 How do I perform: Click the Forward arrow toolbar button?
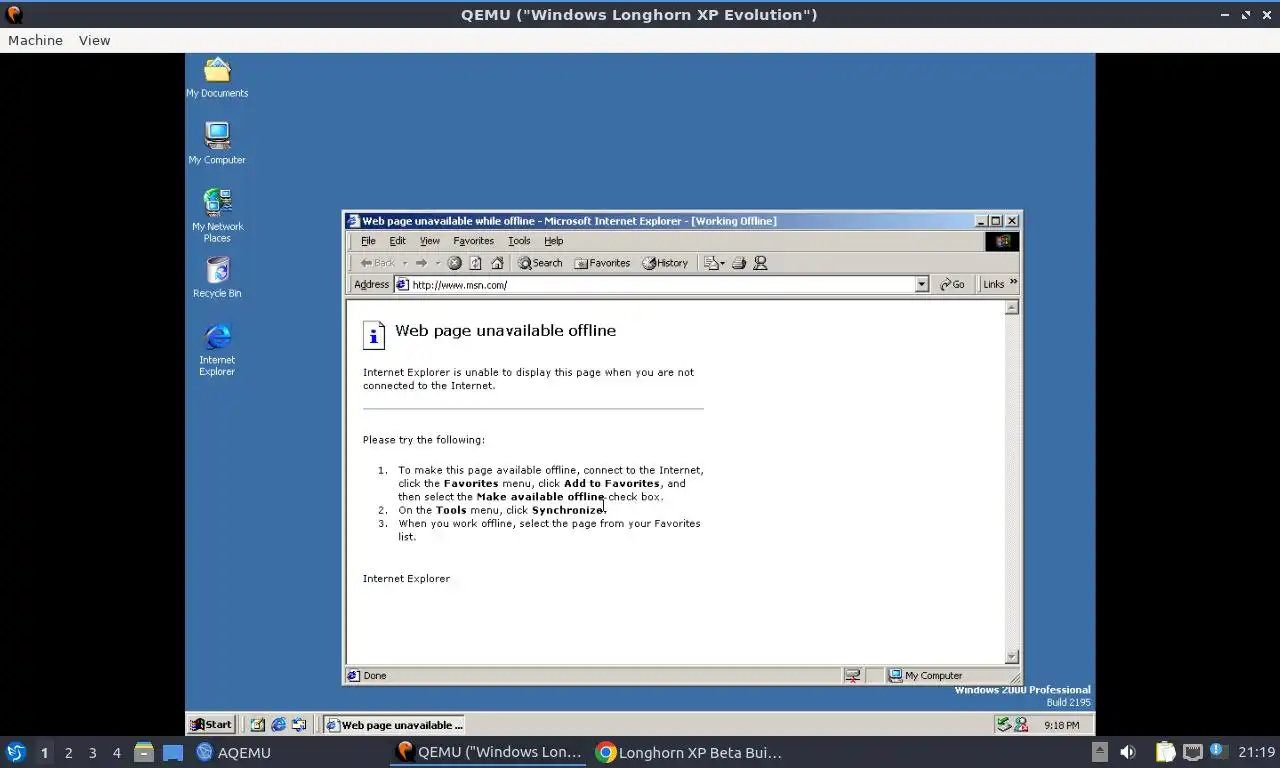421,263
